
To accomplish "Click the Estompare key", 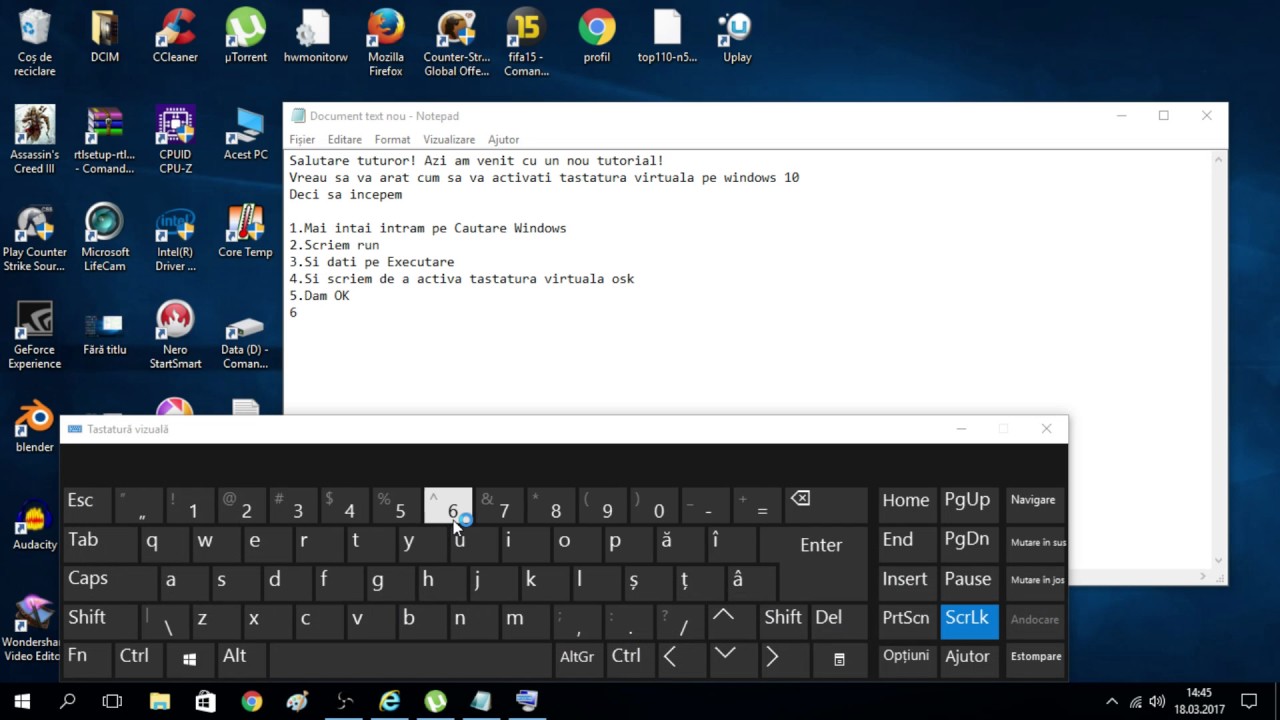I will 1034,661.
